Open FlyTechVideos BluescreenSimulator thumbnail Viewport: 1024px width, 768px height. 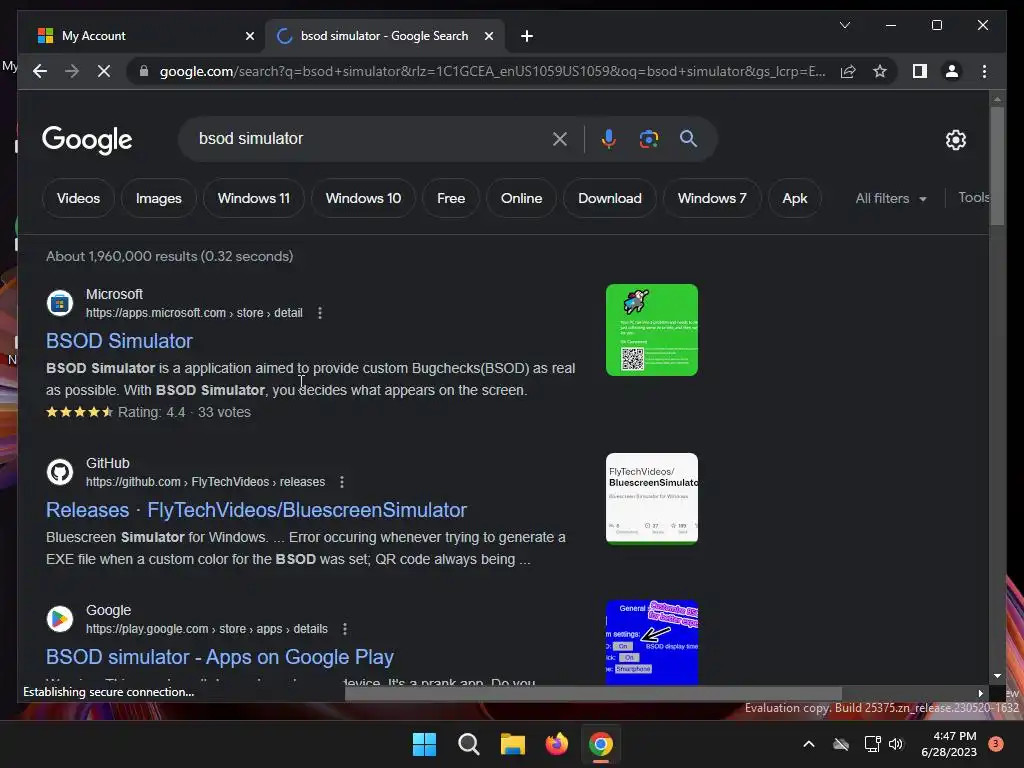(x=652, y=498)
